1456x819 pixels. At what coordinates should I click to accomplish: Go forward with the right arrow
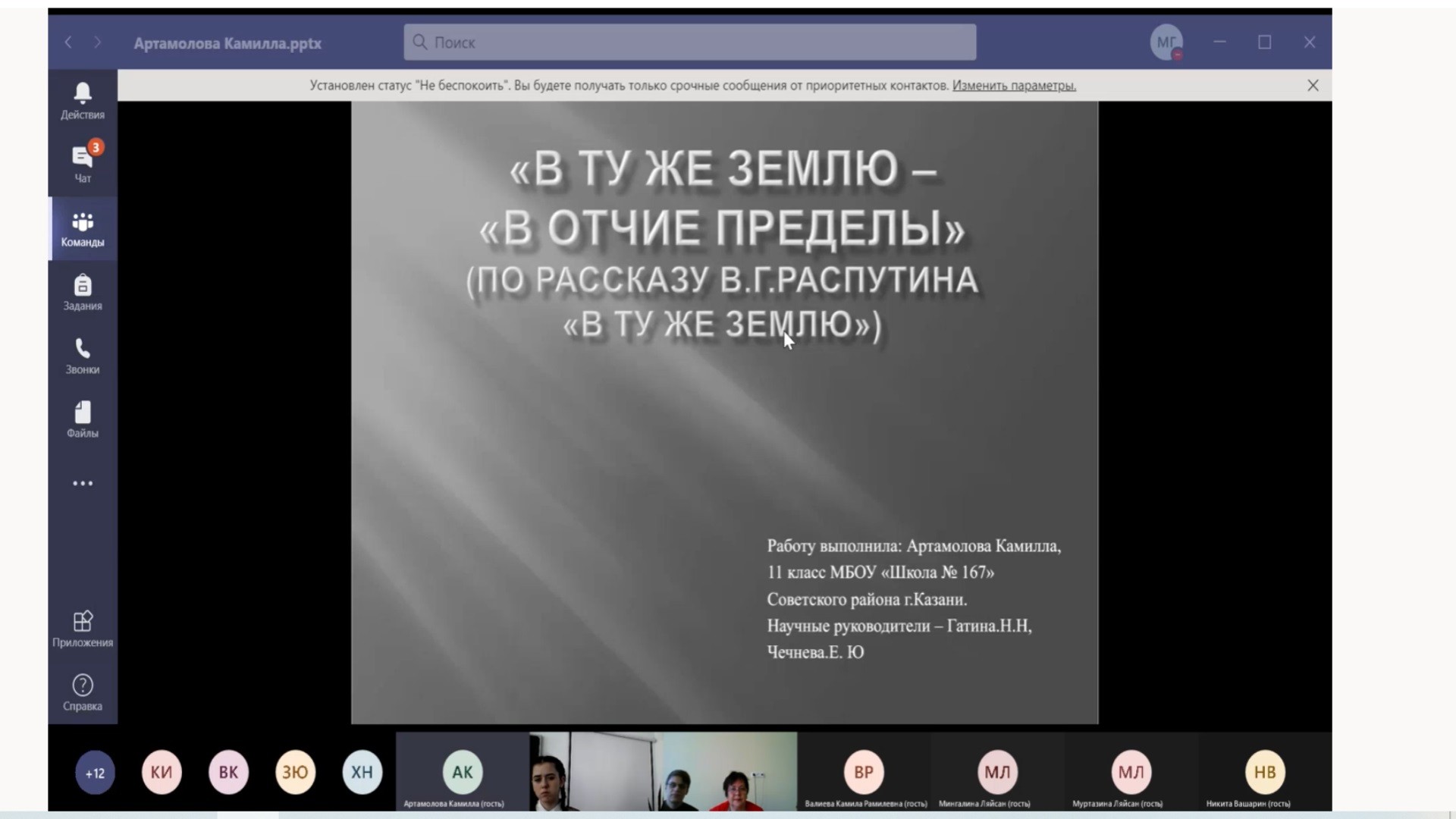(97, 42)
